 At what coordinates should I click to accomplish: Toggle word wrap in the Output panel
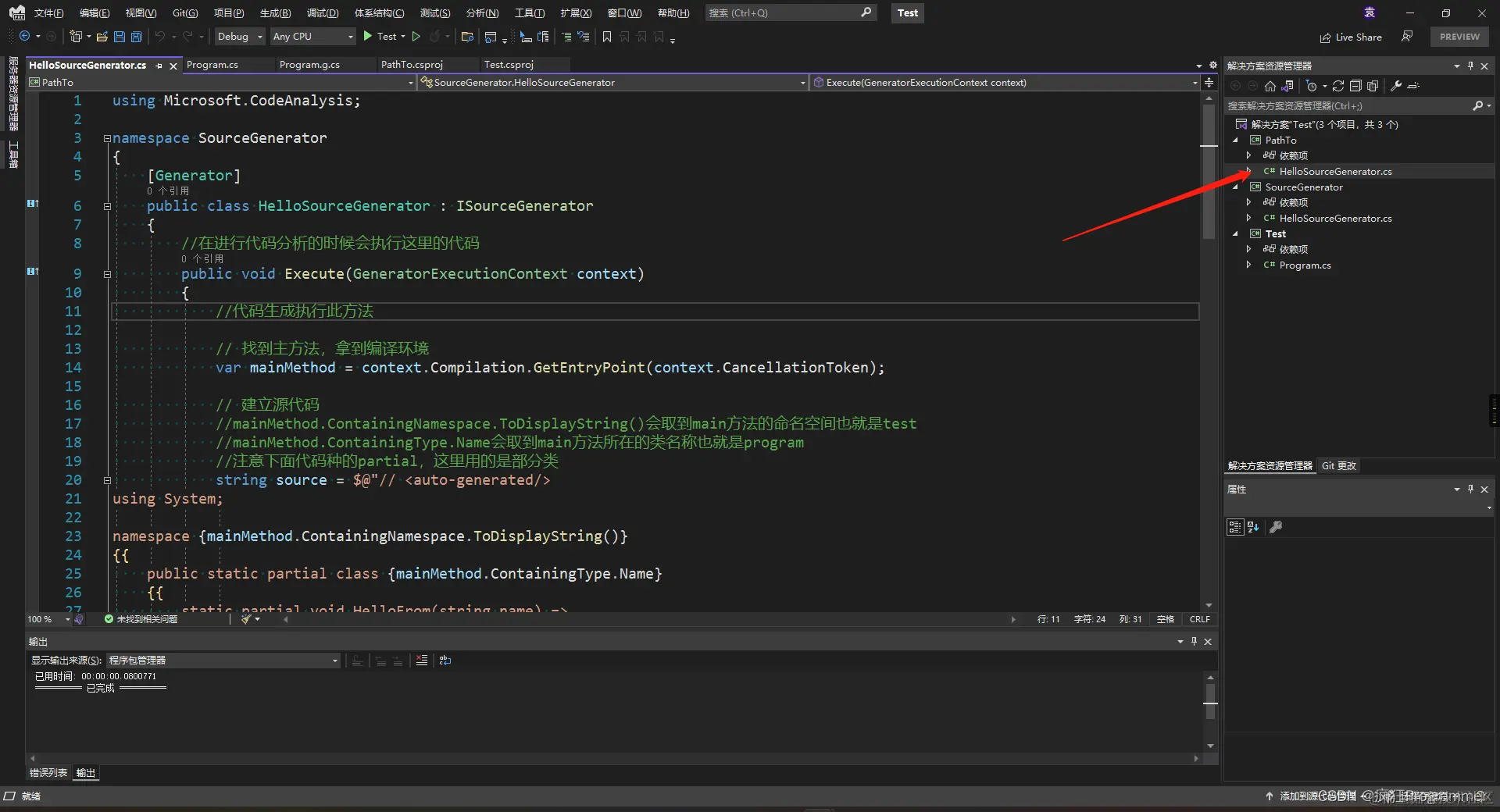(x=445, y=661)
